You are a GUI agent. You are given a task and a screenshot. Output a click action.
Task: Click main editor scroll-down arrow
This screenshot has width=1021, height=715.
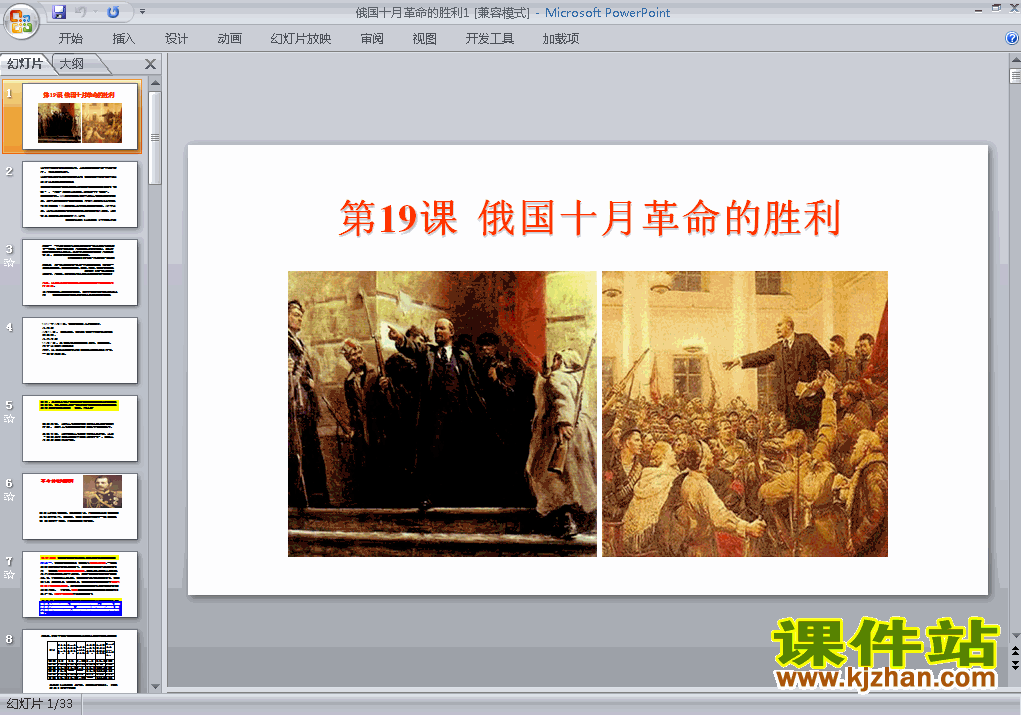(1015, 636)
